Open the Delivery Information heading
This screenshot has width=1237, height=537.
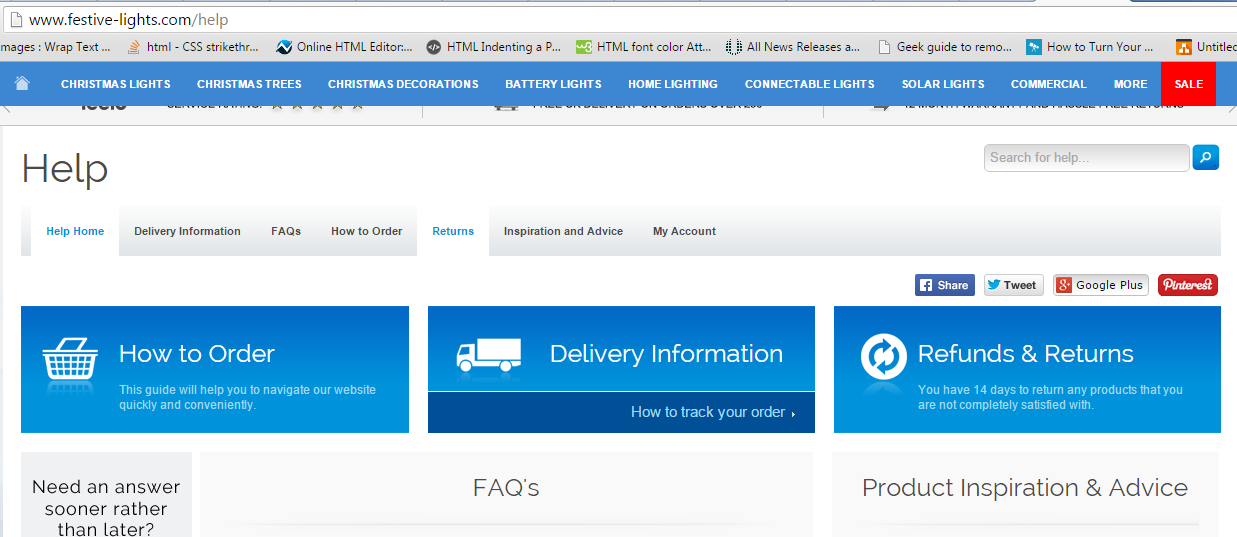pyautogui.click(x=666, y=354)
